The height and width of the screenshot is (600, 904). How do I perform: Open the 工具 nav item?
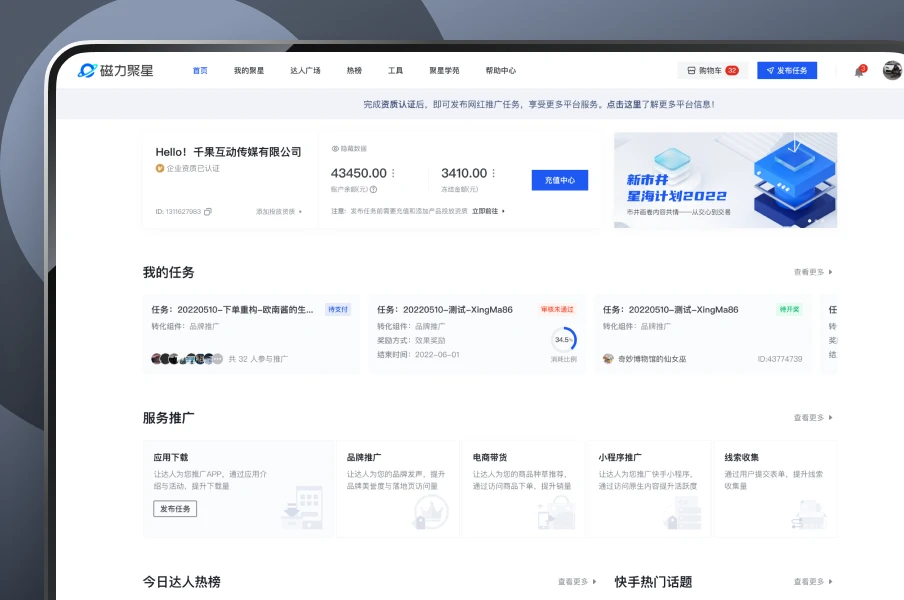(x=396, y=70)
